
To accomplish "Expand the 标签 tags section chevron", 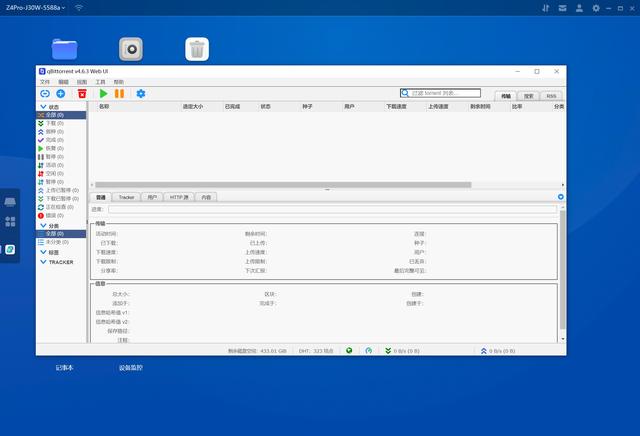I will pyautogui.click(x=43, y=252).
